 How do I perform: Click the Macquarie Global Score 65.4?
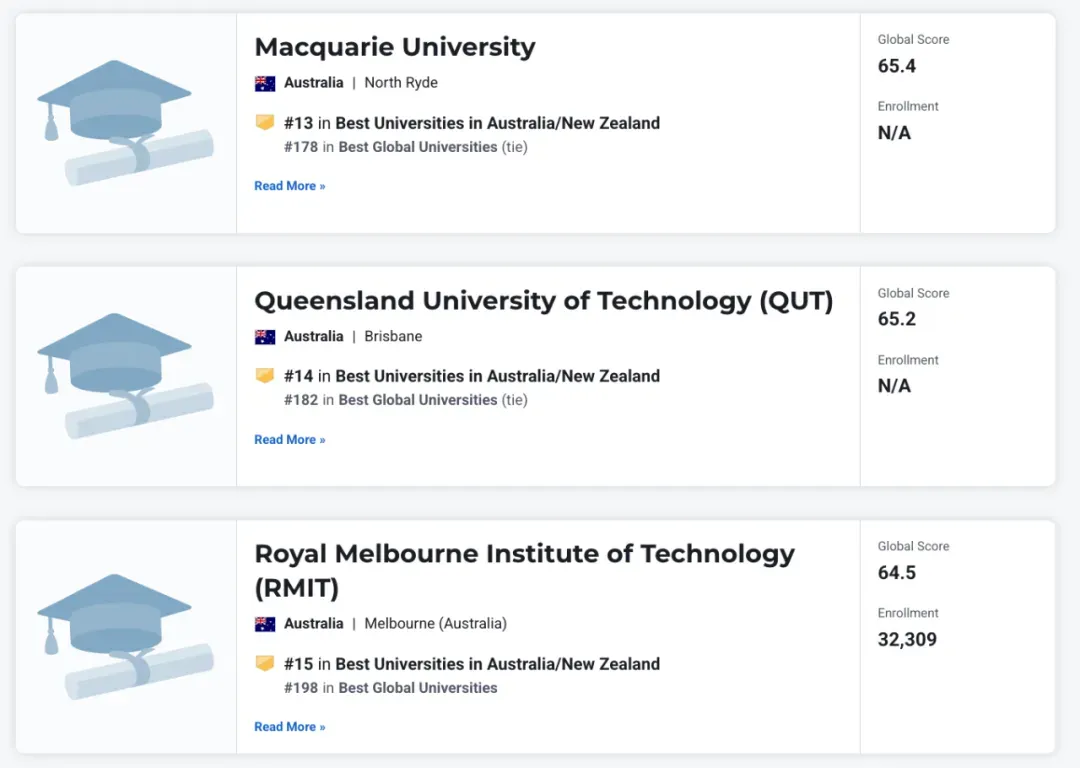[897, 66]
